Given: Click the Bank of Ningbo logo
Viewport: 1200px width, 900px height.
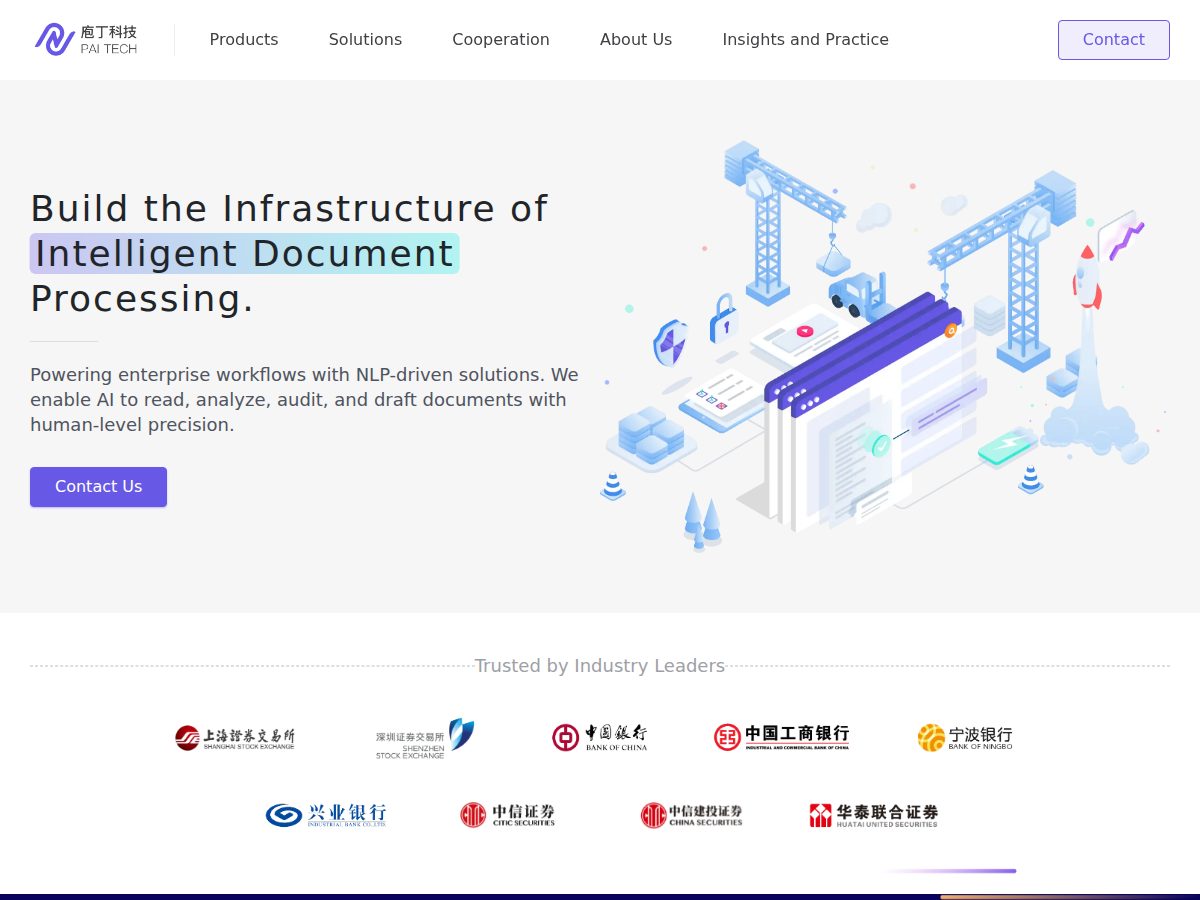Looking at the screenshot, I should 965,738.
